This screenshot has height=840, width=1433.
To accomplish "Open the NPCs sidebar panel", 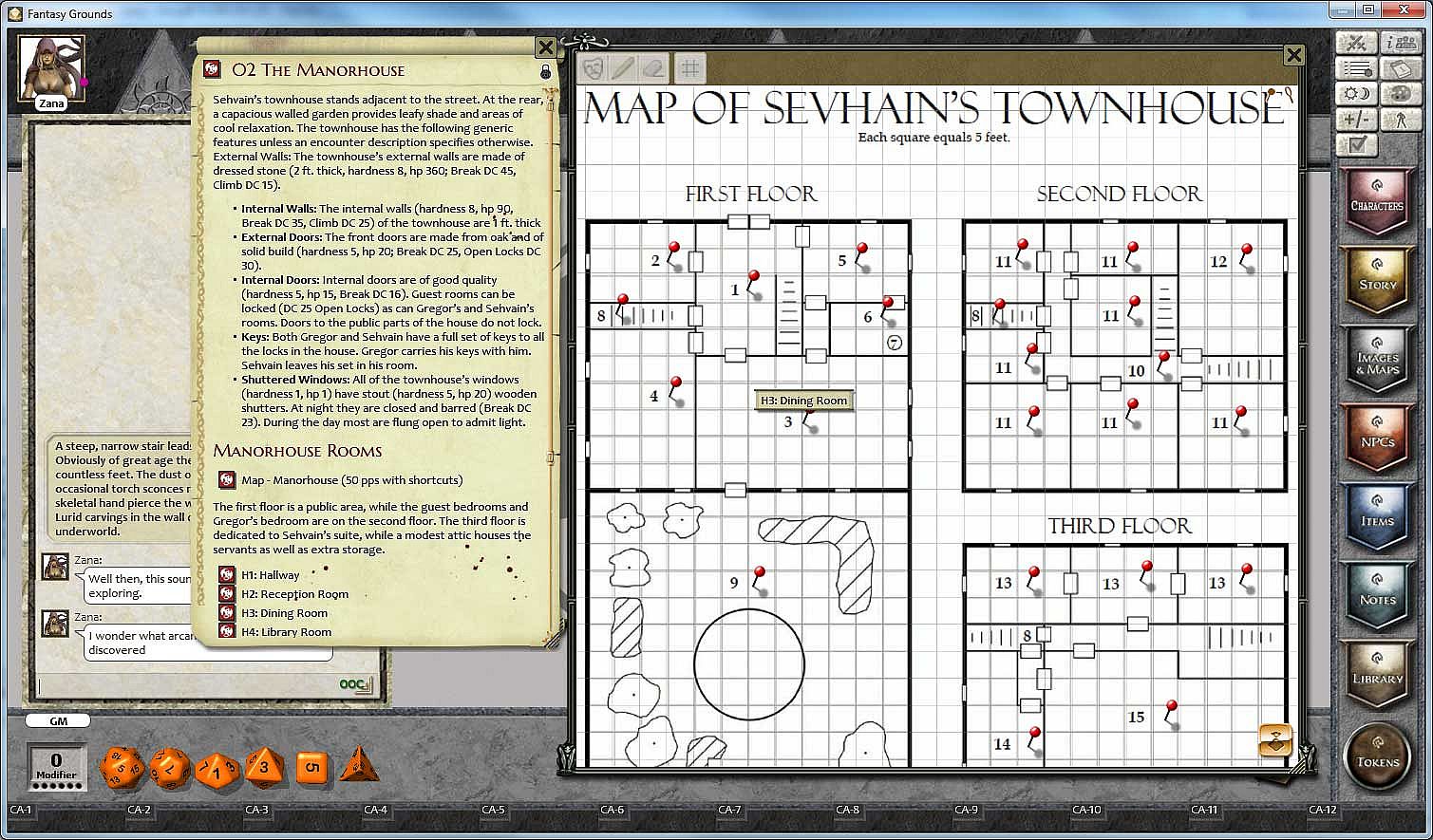I will pos(1378,438).
